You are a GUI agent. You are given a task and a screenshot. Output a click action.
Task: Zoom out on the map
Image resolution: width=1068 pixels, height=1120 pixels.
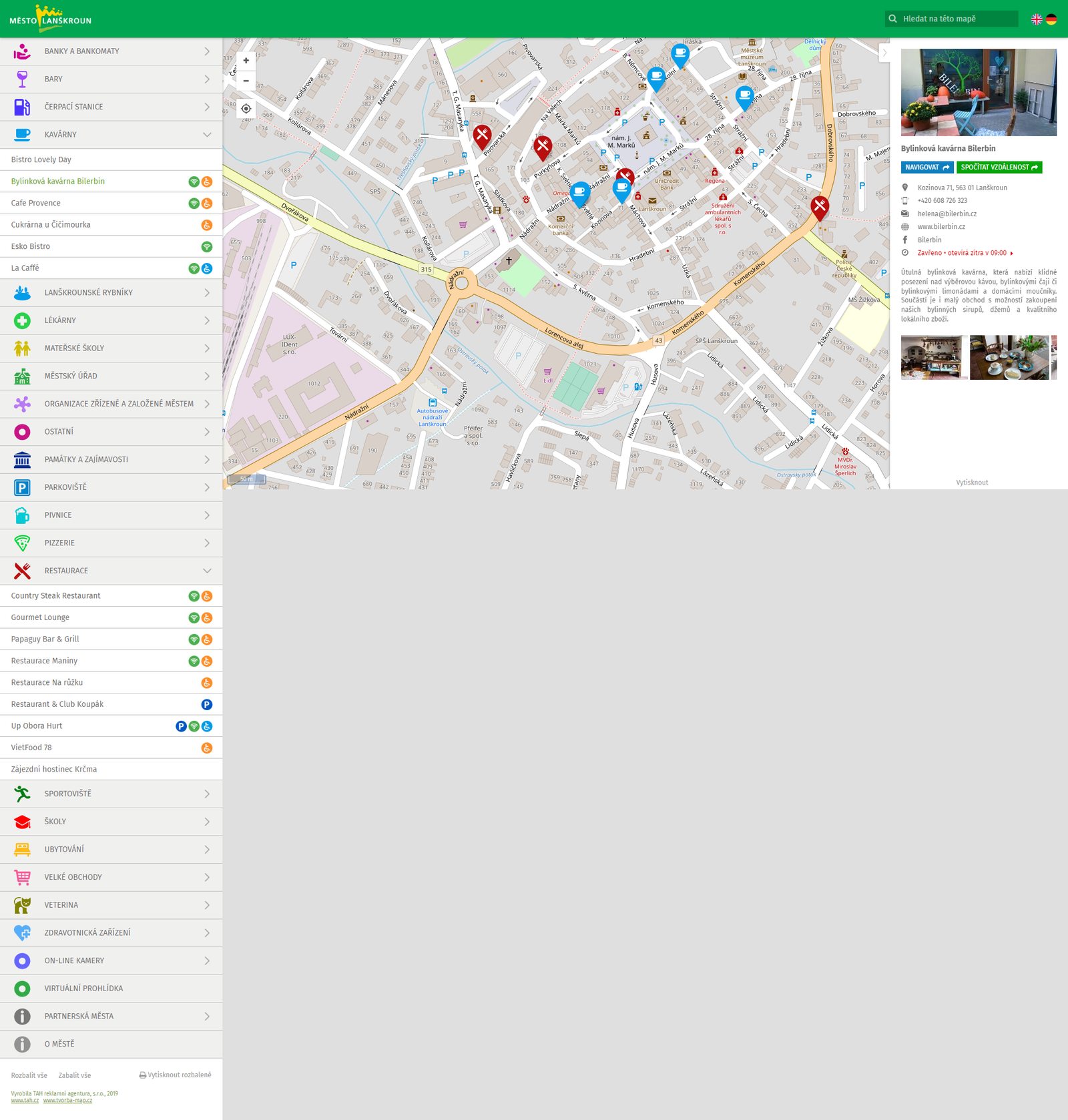click(246, 81)
